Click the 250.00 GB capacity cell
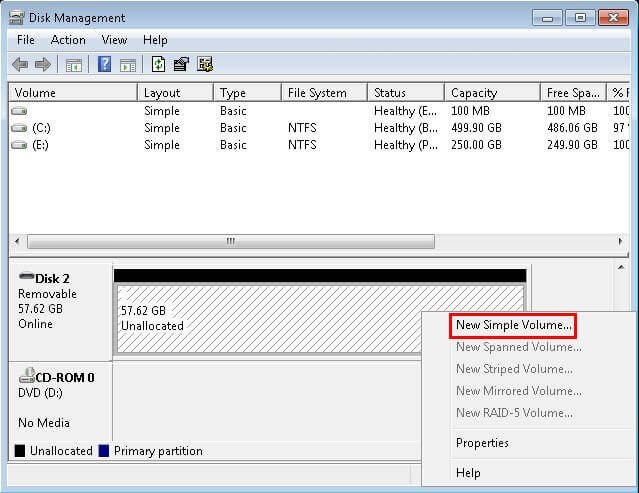The height and width of the screenshot is (493, 639). click(x=476, y=145)
